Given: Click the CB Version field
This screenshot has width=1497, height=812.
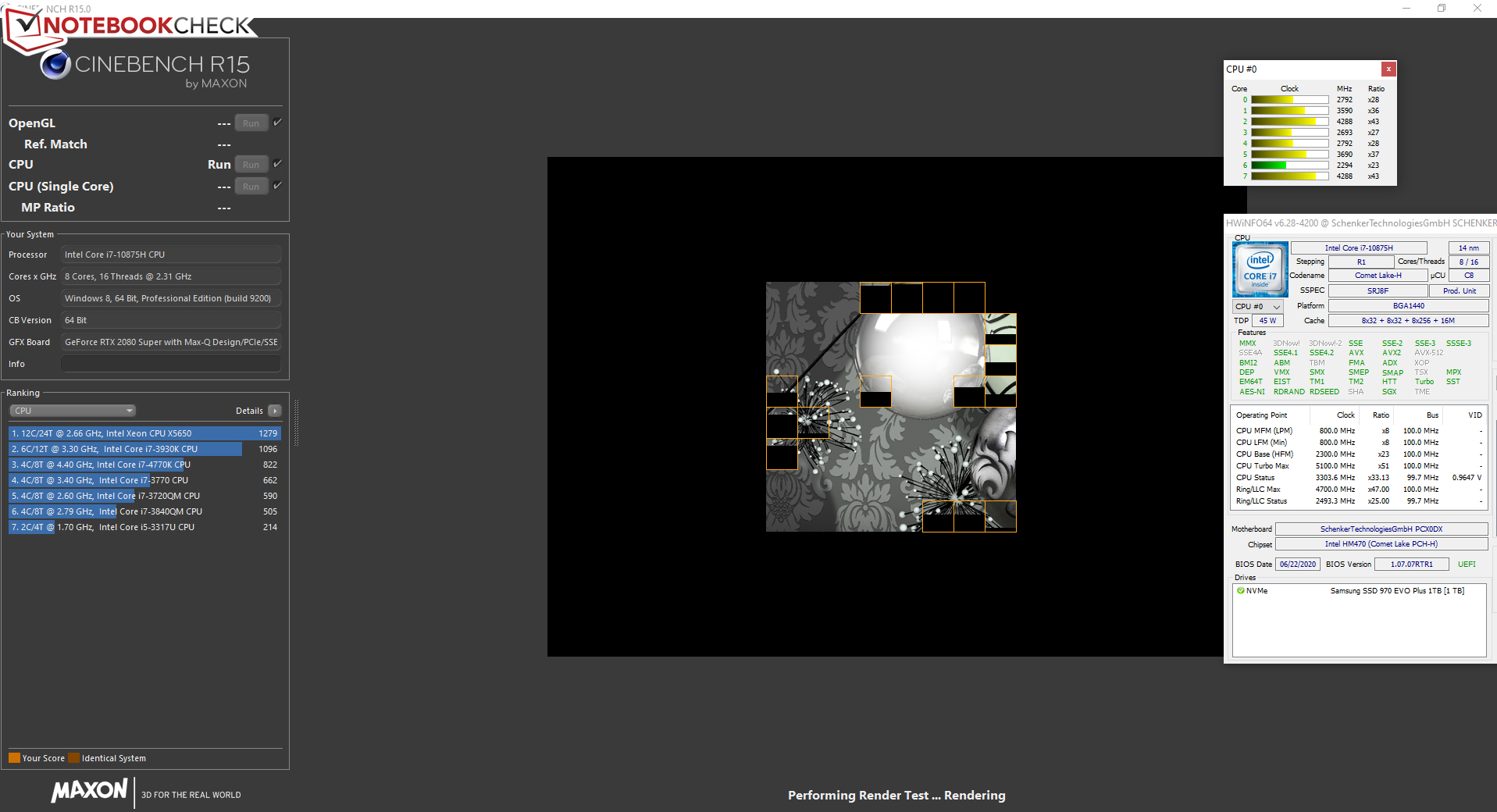Looking at the screenshot, I should point(171,320).
